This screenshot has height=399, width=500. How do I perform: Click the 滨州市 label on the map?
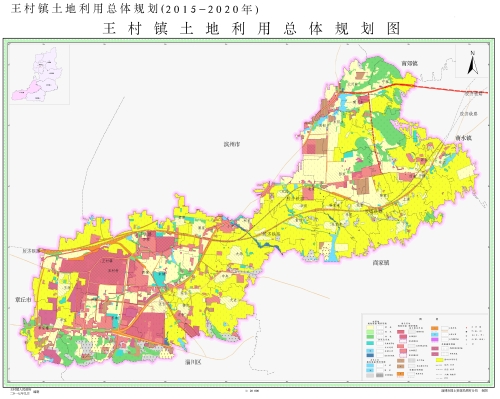click(232, 144)
